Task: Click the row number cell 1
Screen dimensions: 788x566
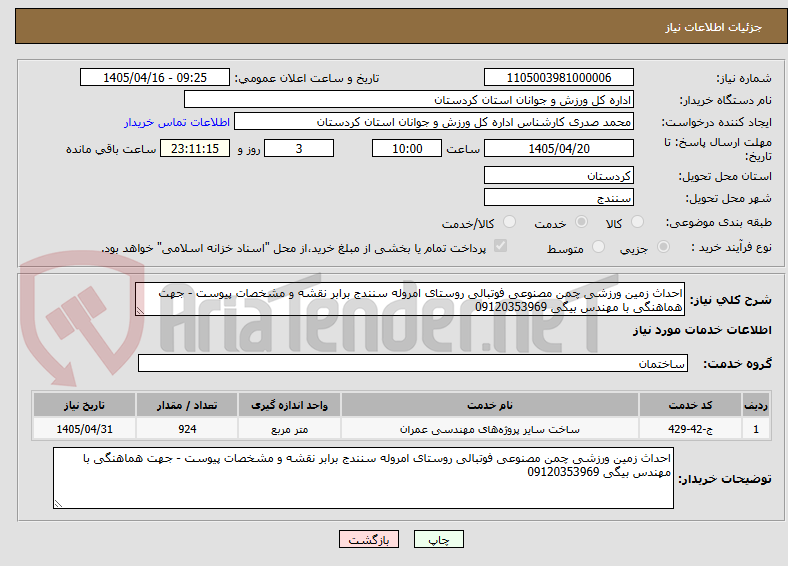Action: point(756,429)
